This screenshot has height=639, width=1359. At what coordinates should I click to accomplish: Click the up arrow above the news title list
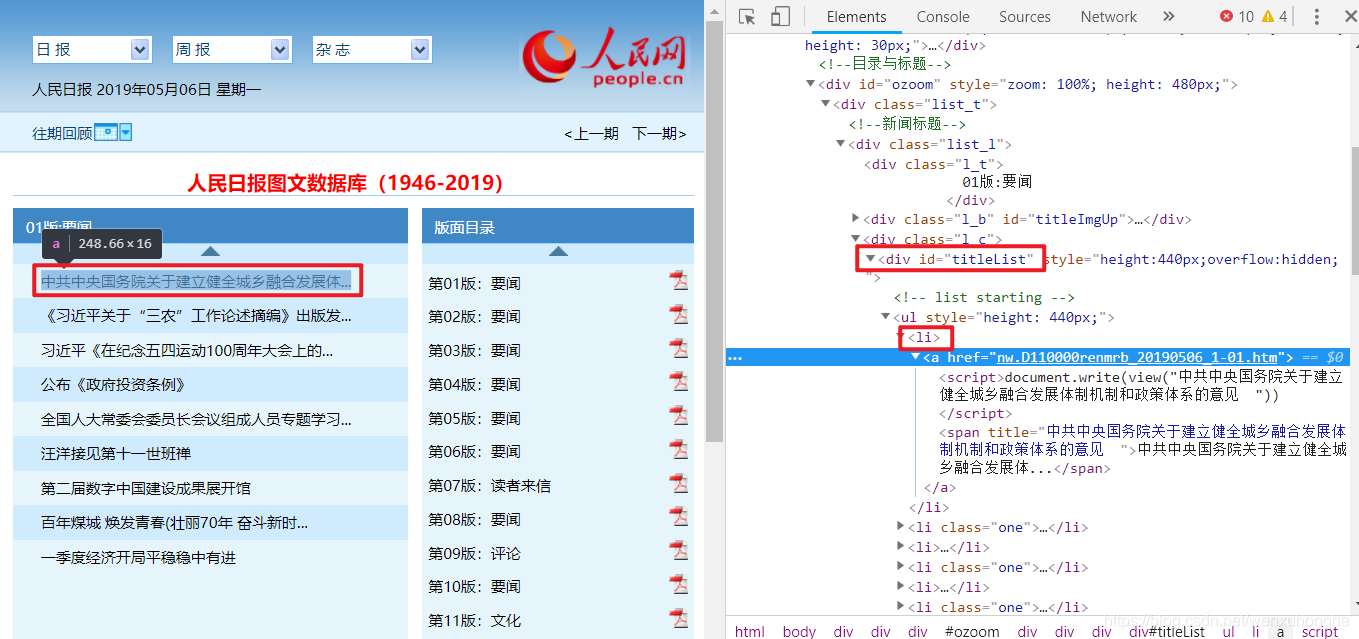pos(210,251)
